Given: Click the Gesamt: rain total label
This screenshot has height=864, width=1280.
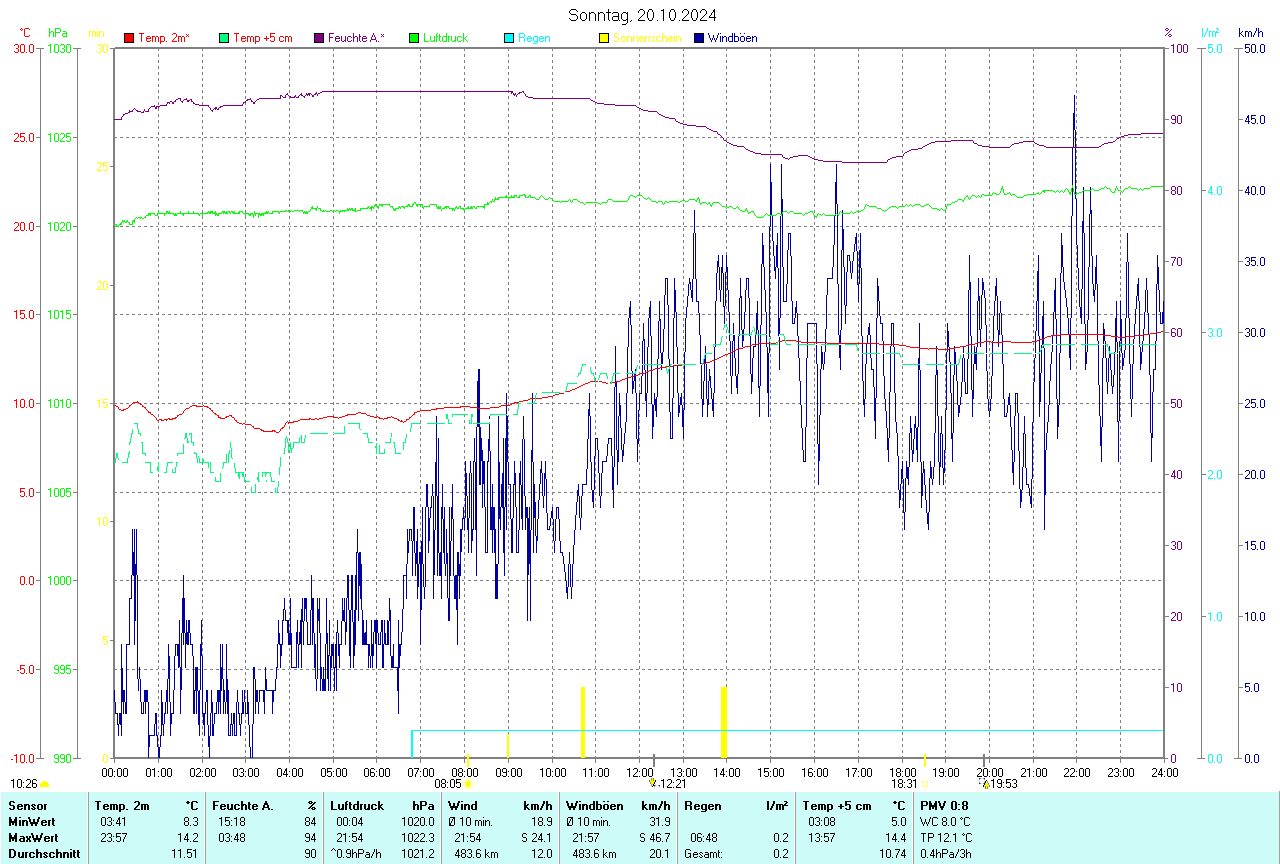Looking at the screenshot, I should click(705, 853).
